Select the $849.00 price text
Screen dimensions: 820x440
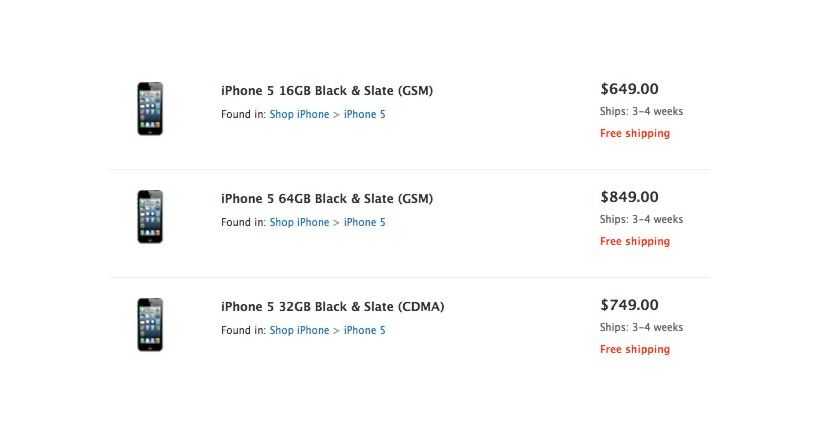coord(629,197)
